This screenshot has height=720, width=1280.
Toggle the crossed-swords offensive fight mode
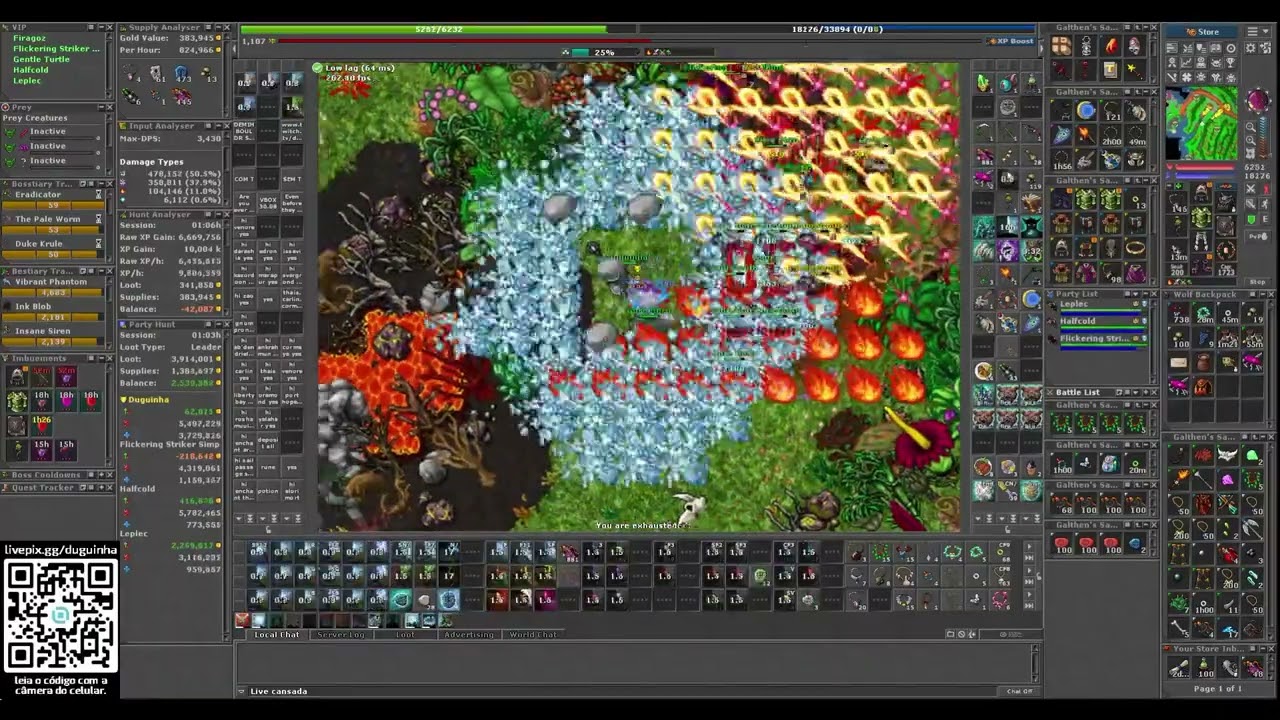tap(1250, 189)
